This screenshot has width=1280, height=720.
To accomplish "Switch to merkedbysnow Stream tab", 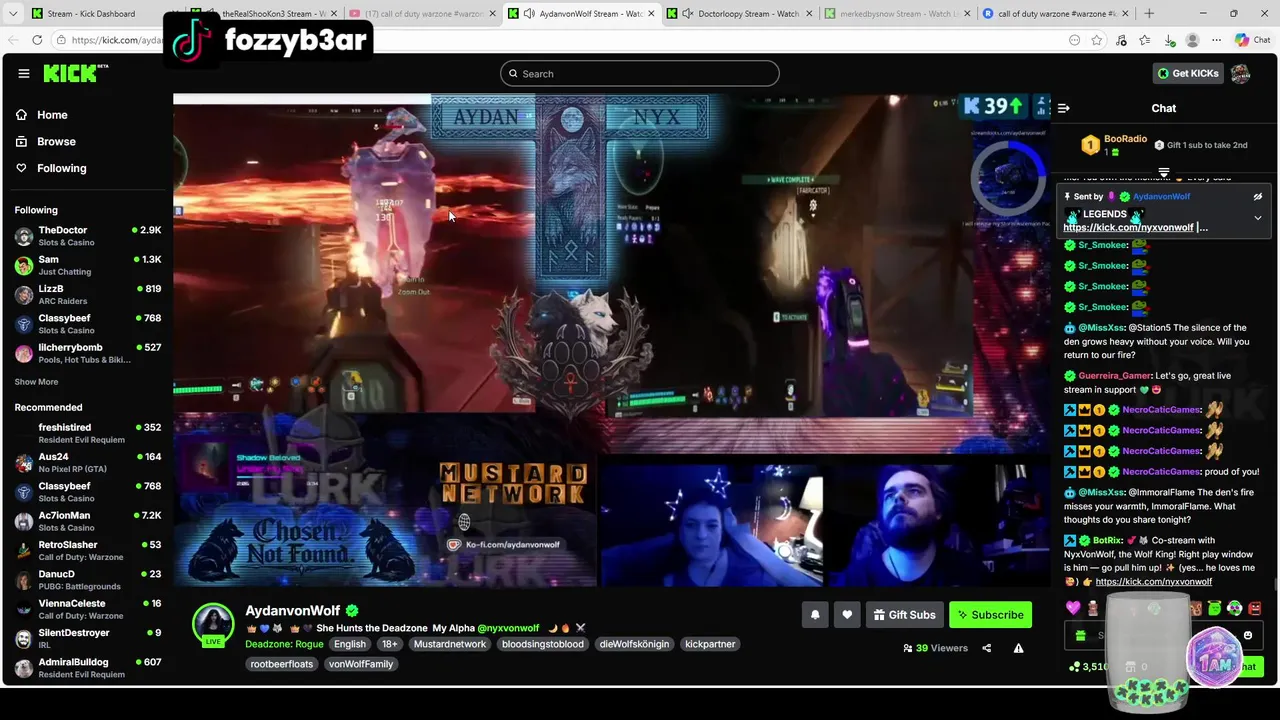I will (895, 14).
